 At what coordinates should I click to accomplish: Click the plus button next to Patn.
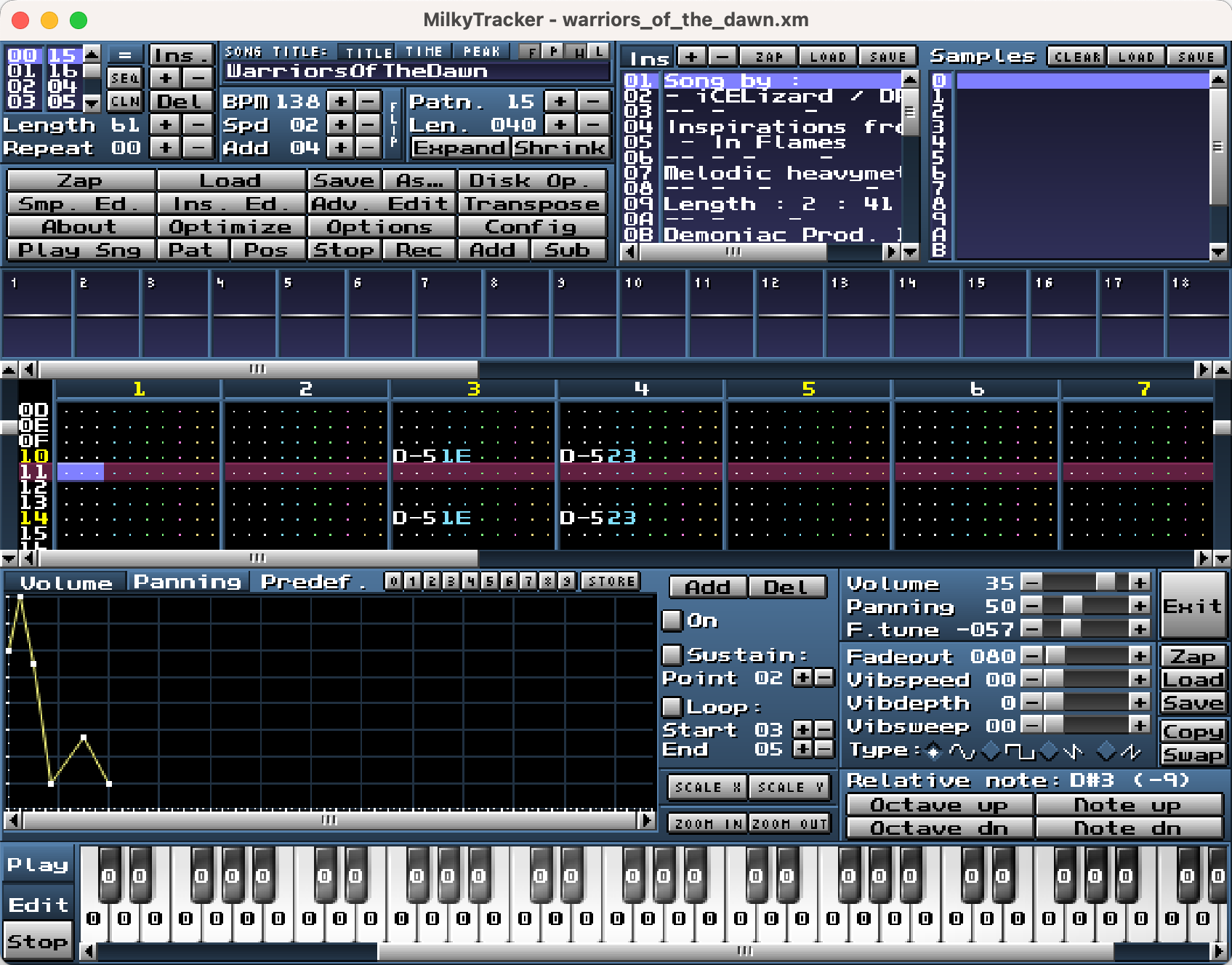[x=559, y=102]
